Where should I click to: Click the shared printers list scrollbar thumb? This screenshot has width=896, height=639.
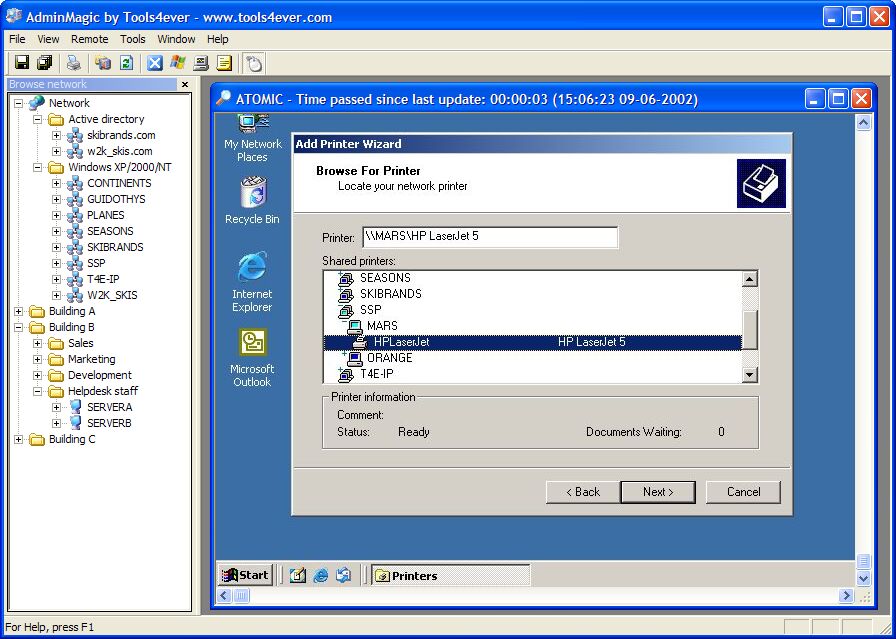point(750,330)
